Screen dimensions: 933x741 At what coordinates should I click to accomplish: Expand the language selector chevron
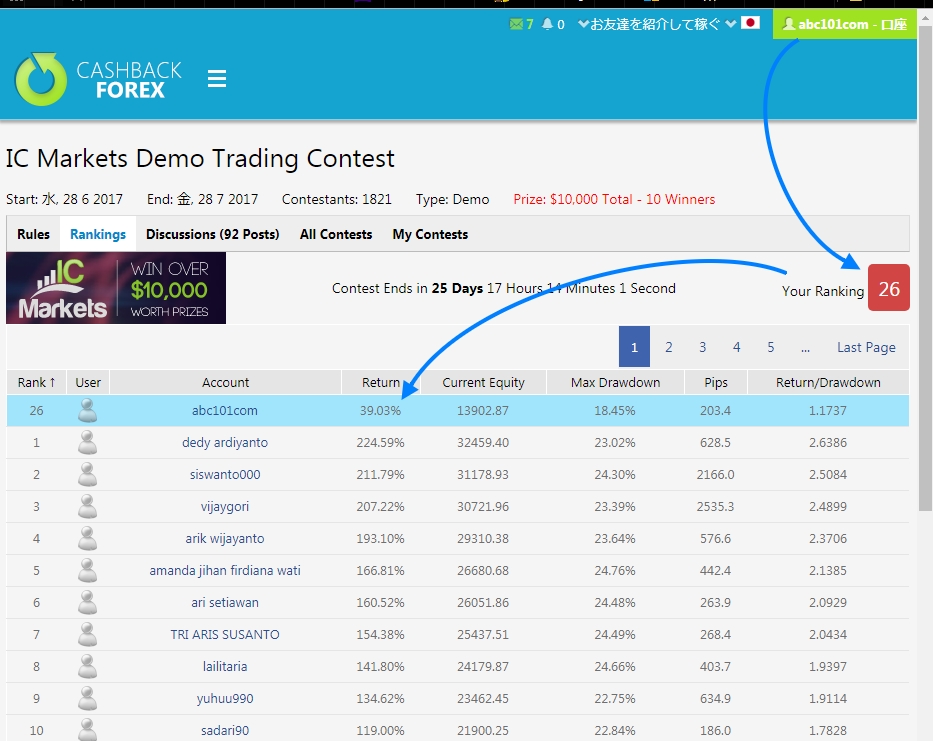pos(731,24)
